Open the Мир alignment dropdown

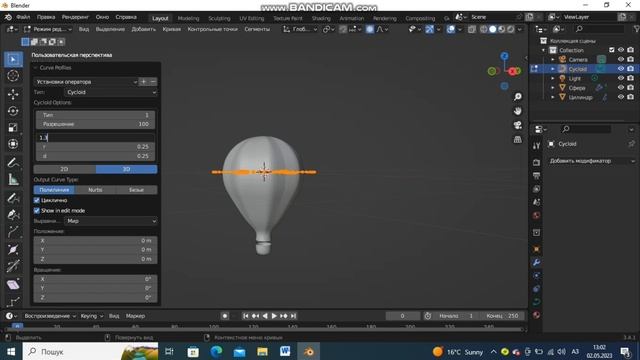click(111, 221)
